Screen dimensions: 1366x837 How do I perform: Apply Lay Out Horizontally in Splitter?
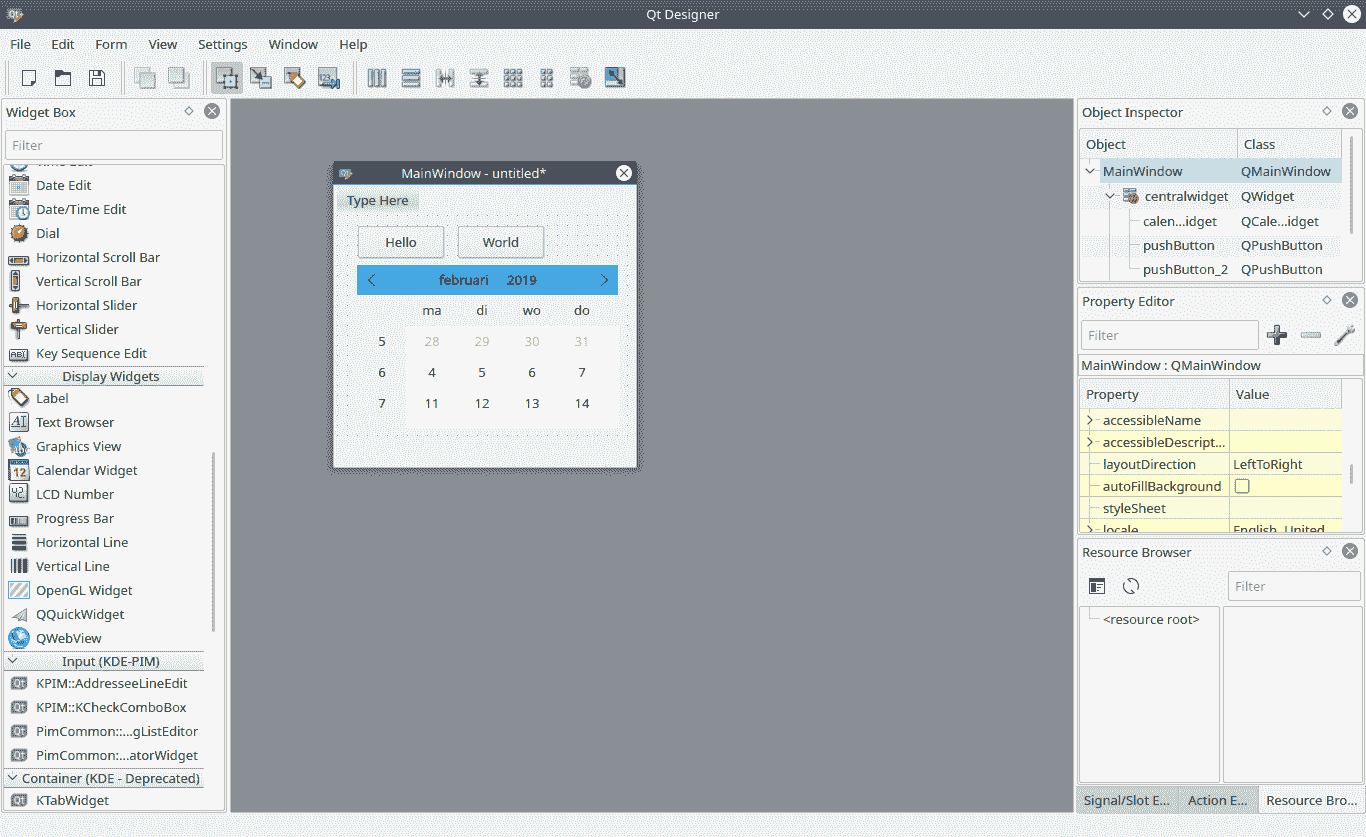(x=445, y=78)
